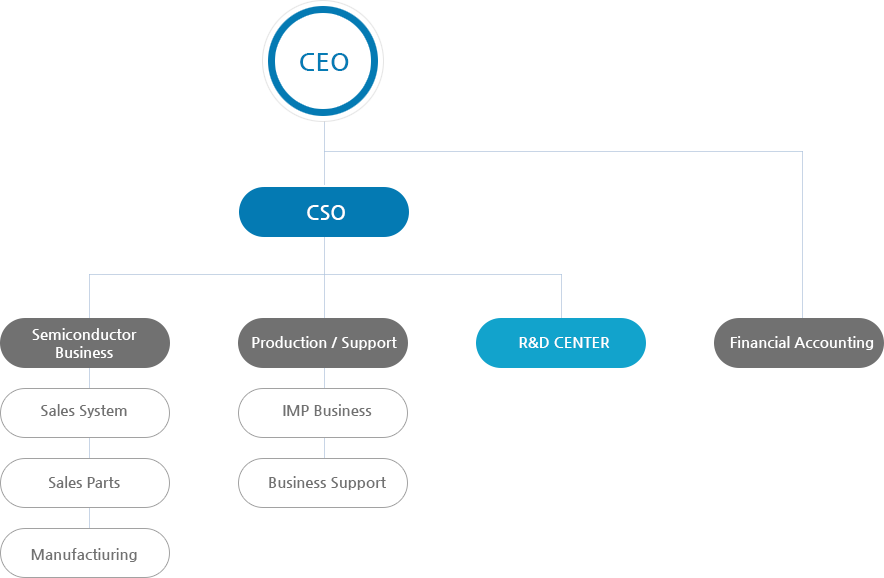
Task: Click the connector below the CSO node
Action: coord(324,255)
